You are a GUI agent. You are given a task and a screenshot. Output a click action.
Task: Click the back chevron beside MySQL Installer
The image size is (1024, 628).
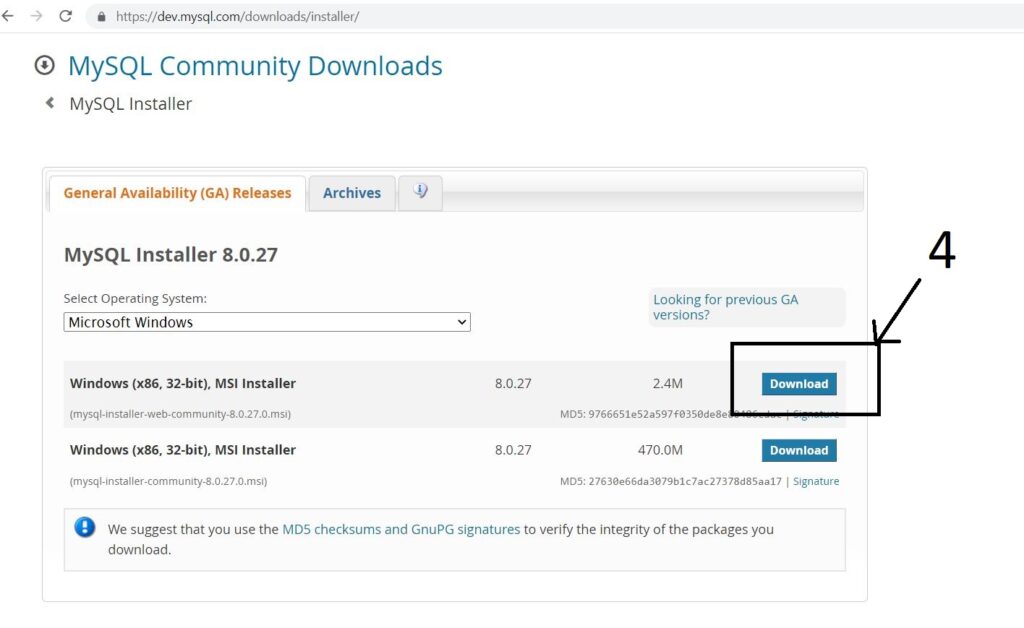pos(50,102)
